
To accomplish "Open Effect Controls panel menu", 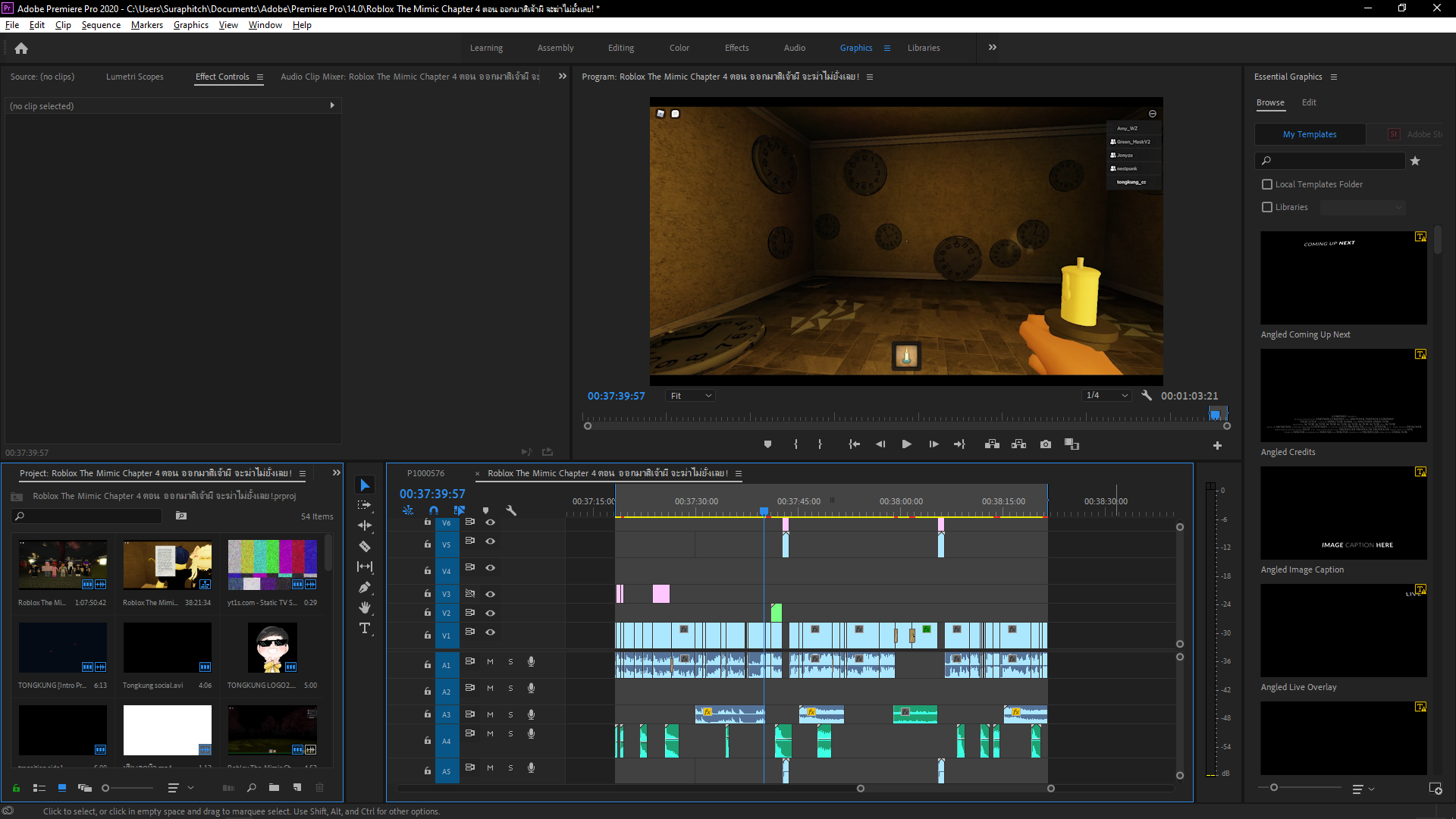I will point(259,77).
